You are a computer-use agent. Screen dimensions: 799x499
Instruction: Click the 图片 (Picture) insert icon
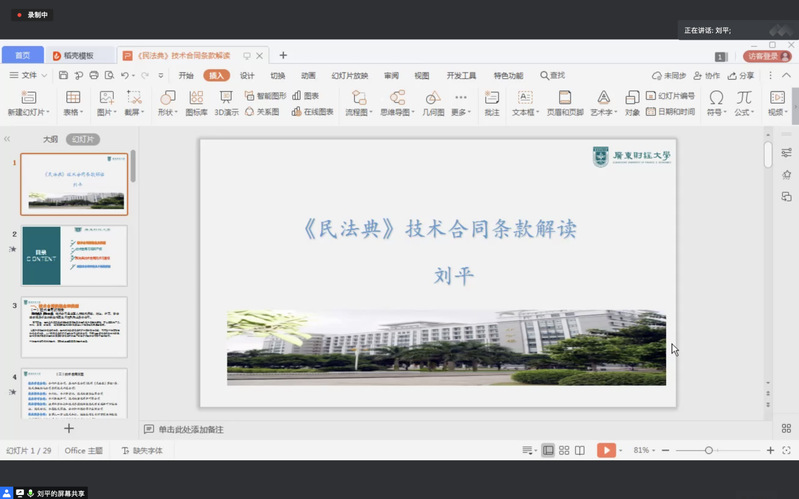pos(105,98)
